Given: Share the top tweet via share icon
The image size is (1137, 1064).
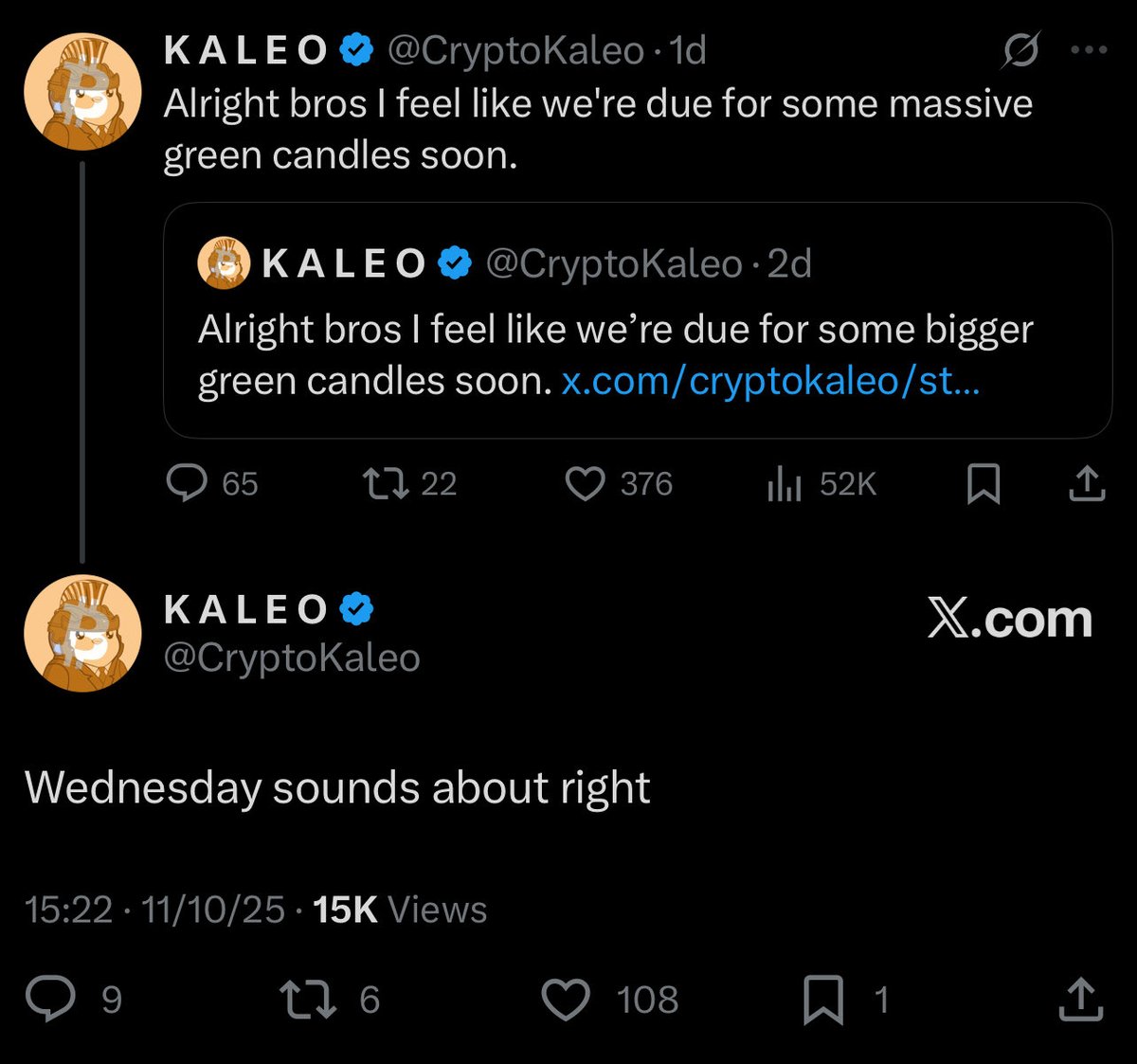Looking at the screenshot, I should tap(1087, 483).
